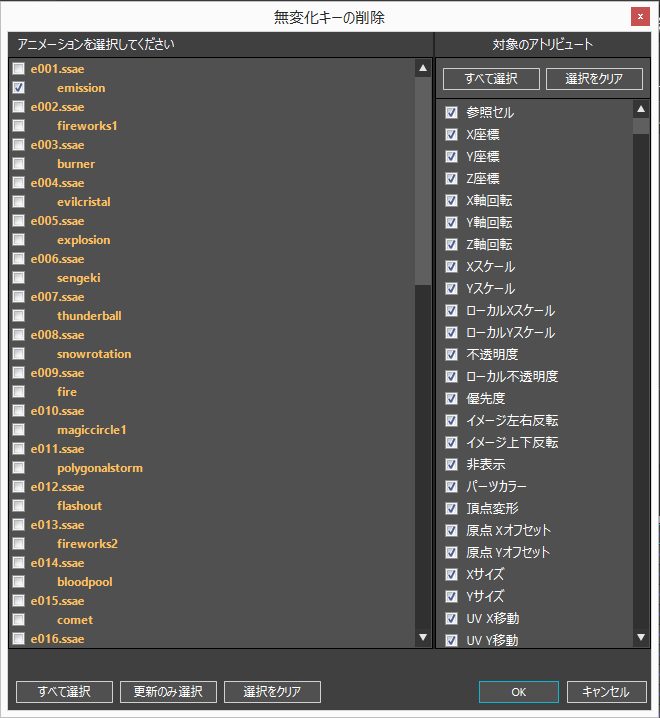Uncheck the Xサイズ attribute
The image size is (660, 718).
point(452,574)
